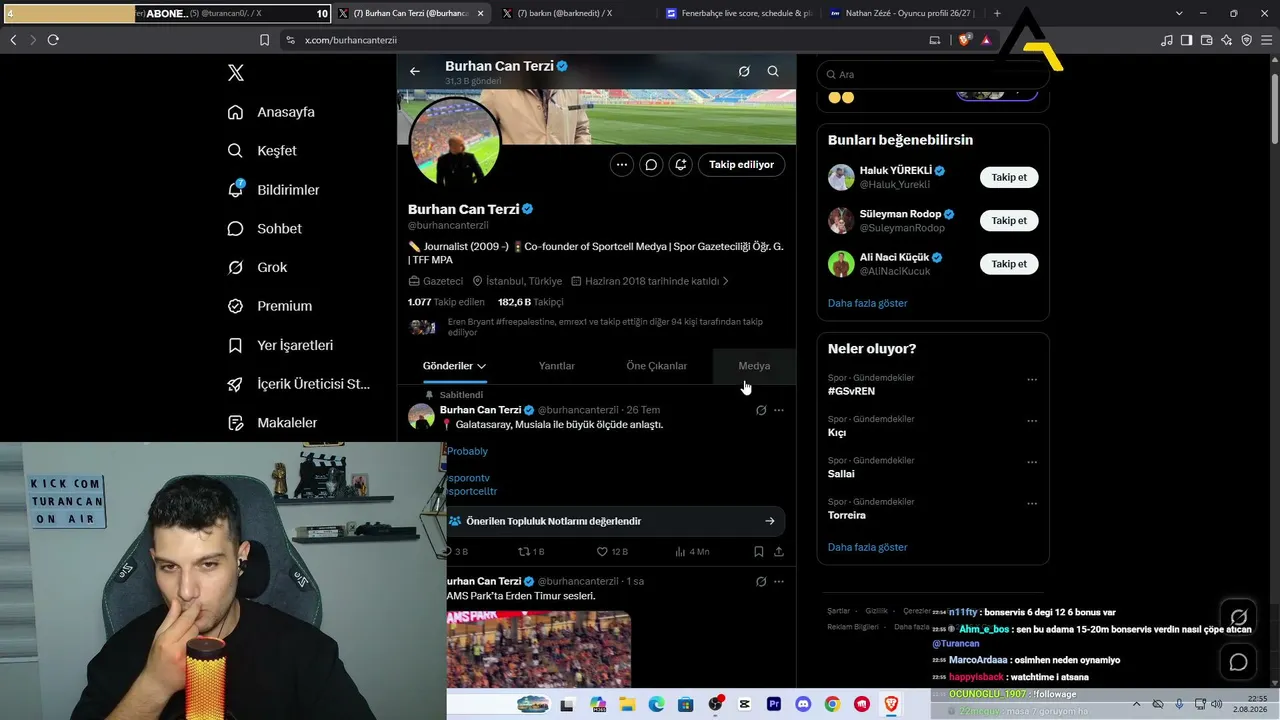Switch to the Yanıtlar tab
Viewport: 1280px width, 720px height.
(x=556, y=366)
